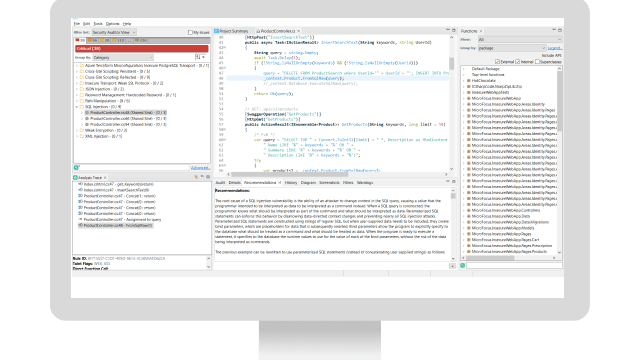This screenshot has width=640, height=360.
Task: Open the Group By Category dropdown
Action: pos(123,58)
